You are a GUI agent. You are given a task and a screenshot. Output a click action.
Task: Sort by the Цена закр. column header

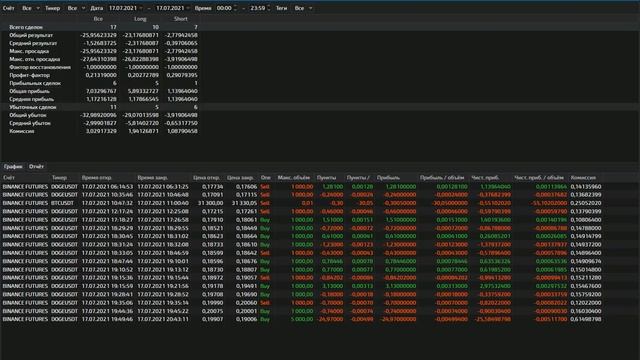pyautogui.click(x=240, y=178)
